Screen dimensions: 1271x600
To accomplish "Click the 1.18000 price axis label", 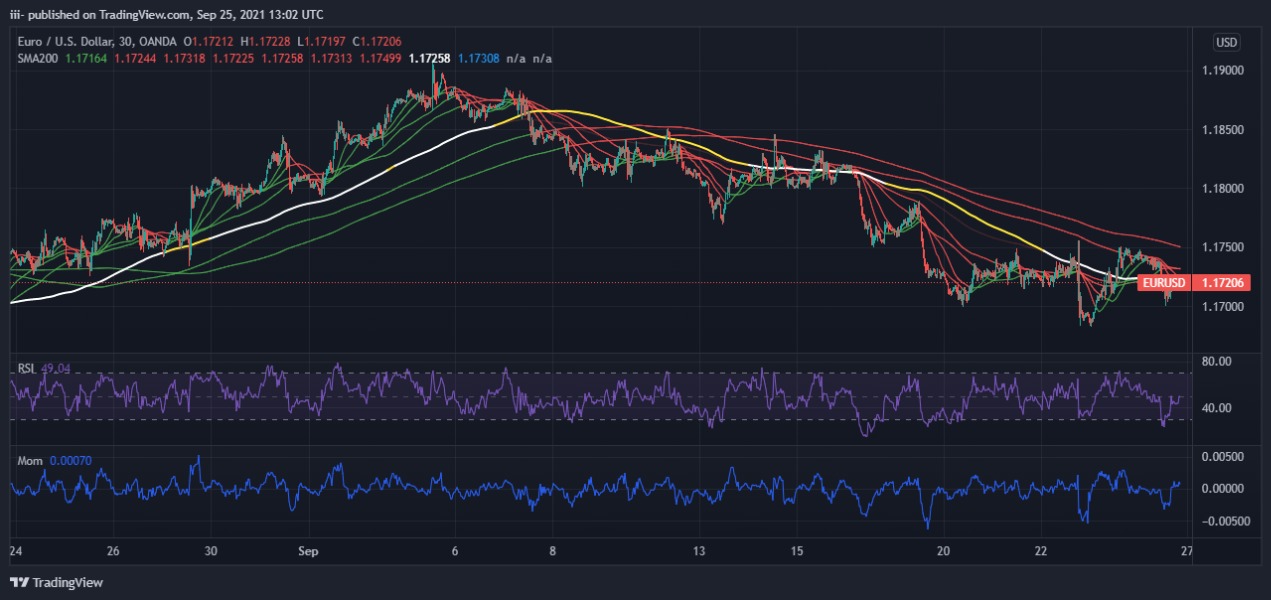I will click(1222, 189).
